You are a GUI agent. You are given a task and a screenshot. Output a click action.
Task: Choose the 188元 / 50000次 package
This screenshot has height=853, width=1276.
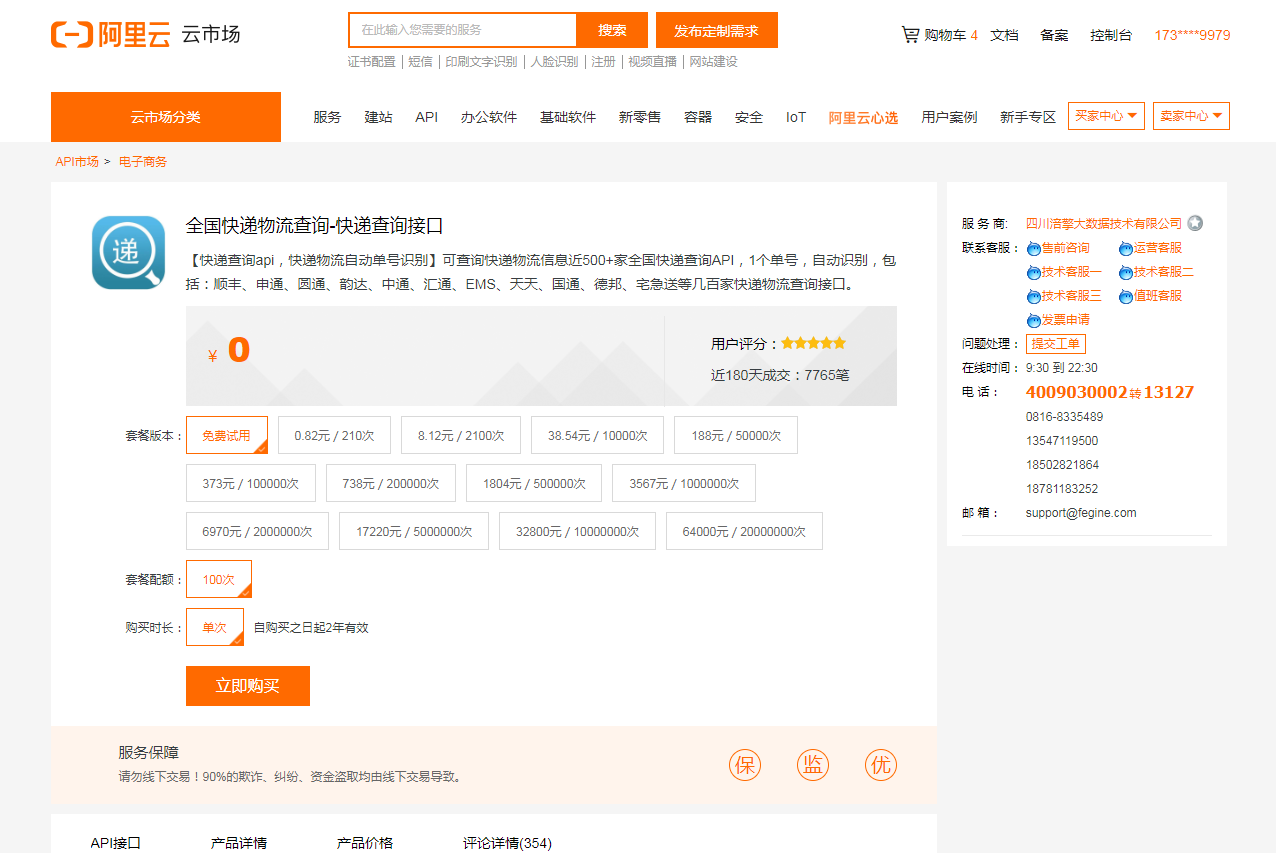pyautogui.click(x=736, y=435)
